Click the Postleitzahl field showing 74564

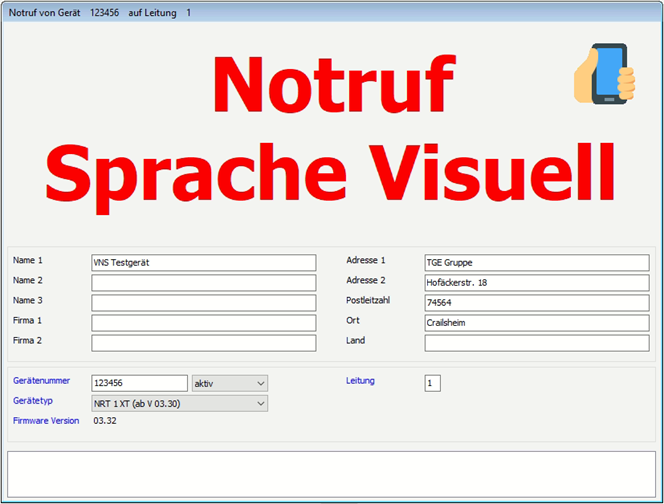536,303
